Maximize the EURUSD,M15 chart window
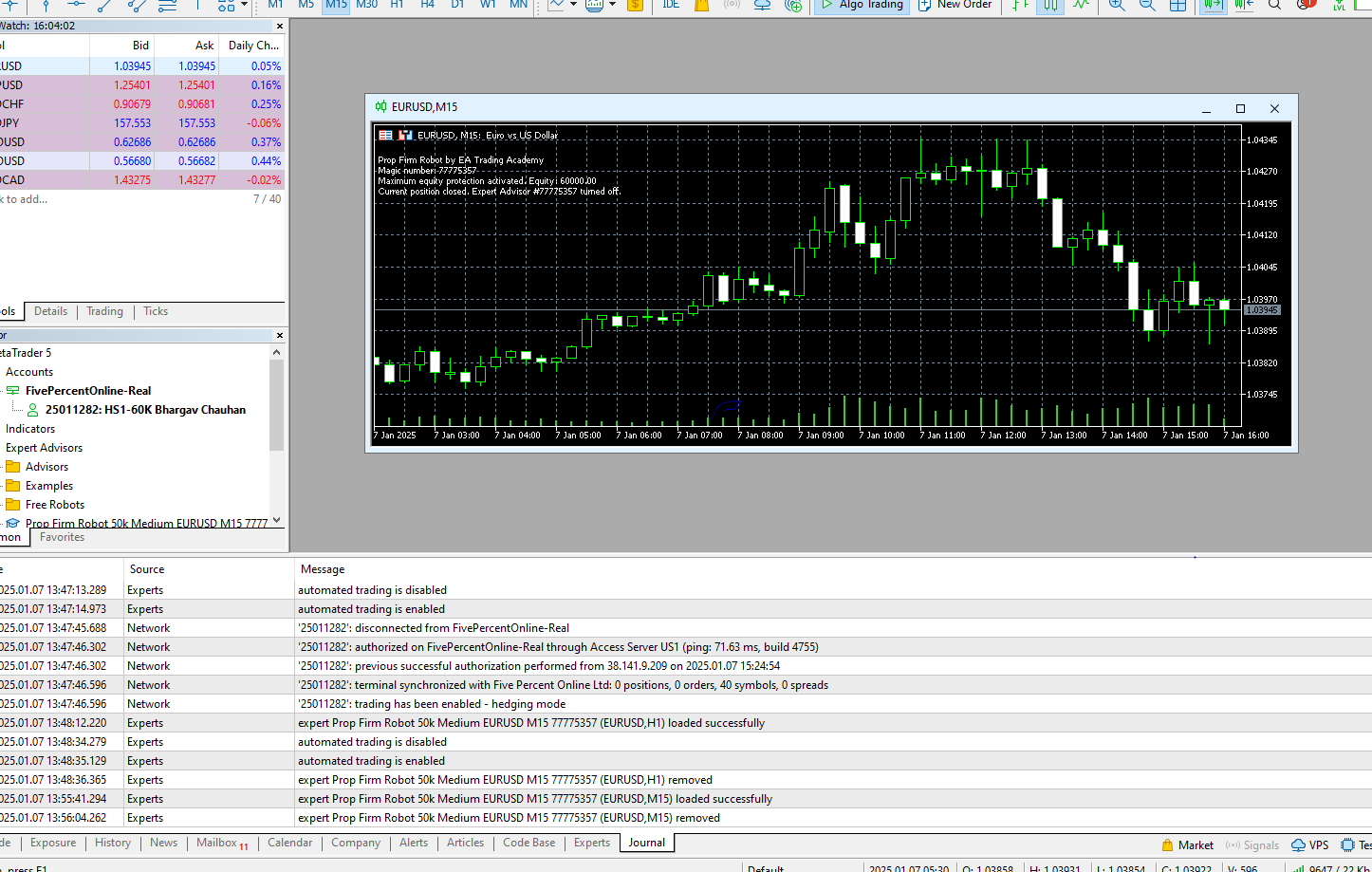Viewport: 1372px width, 872px height. click(1240, 108)
